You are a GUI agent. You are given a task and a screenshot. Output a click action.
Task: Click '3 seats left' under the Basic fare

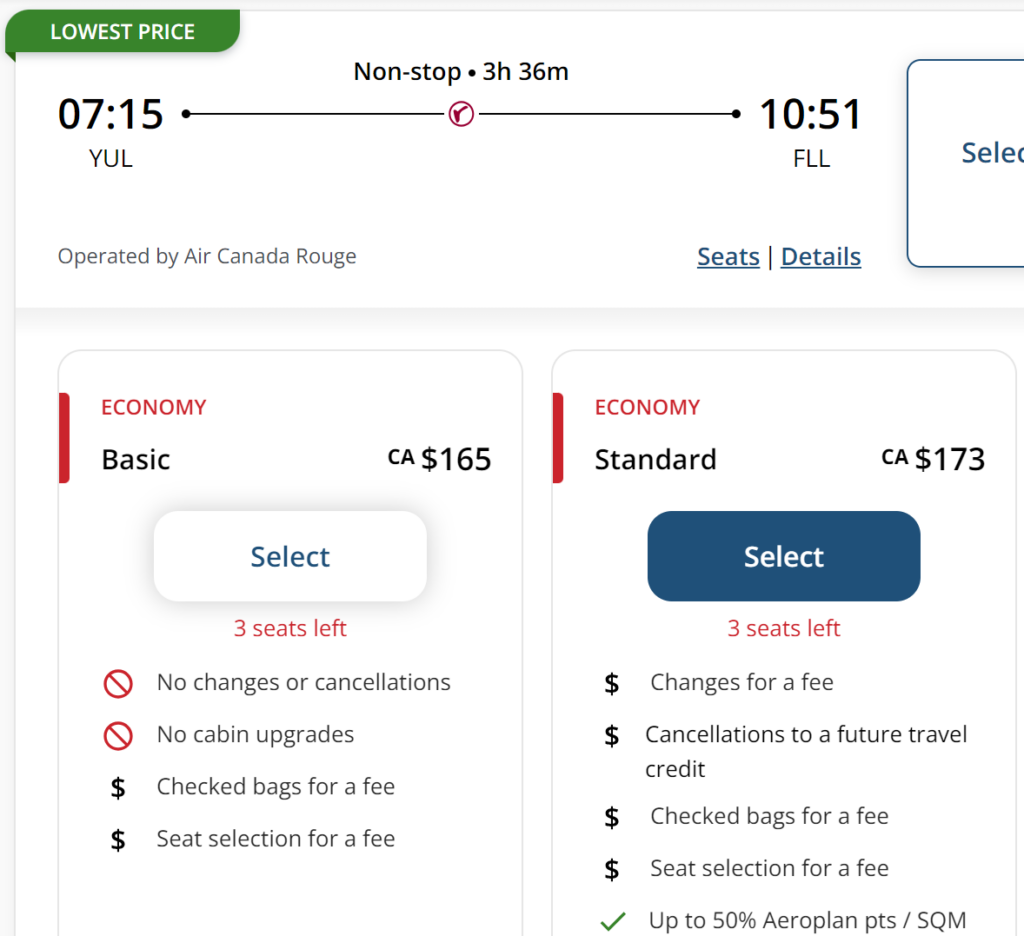[x=290, y=628]
